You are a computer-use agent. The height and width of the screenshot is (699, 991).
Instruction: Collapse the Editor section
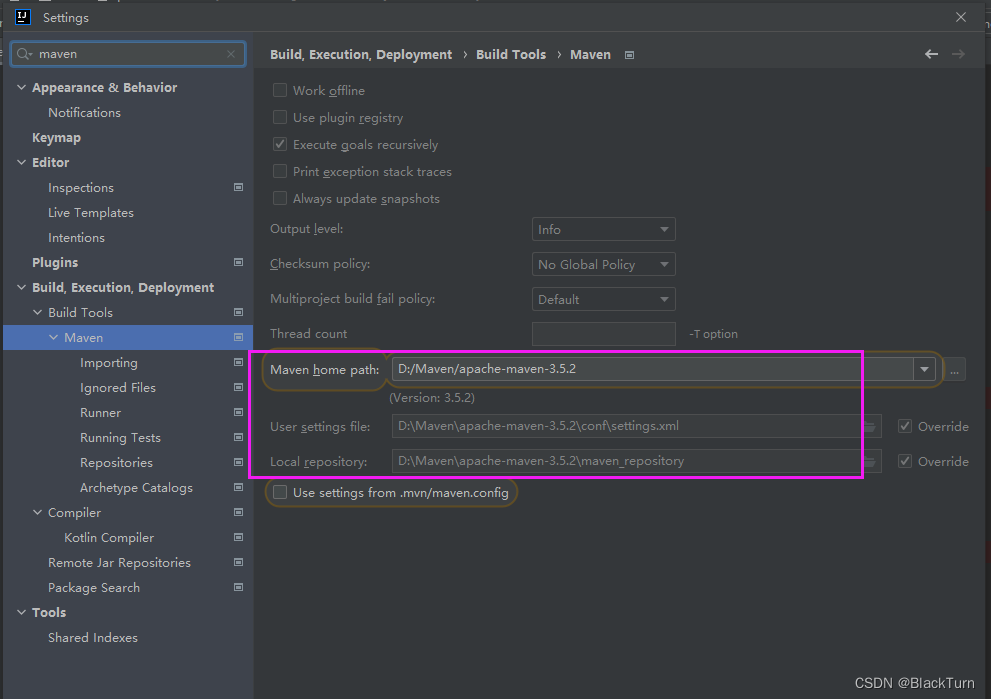point(21,162)
